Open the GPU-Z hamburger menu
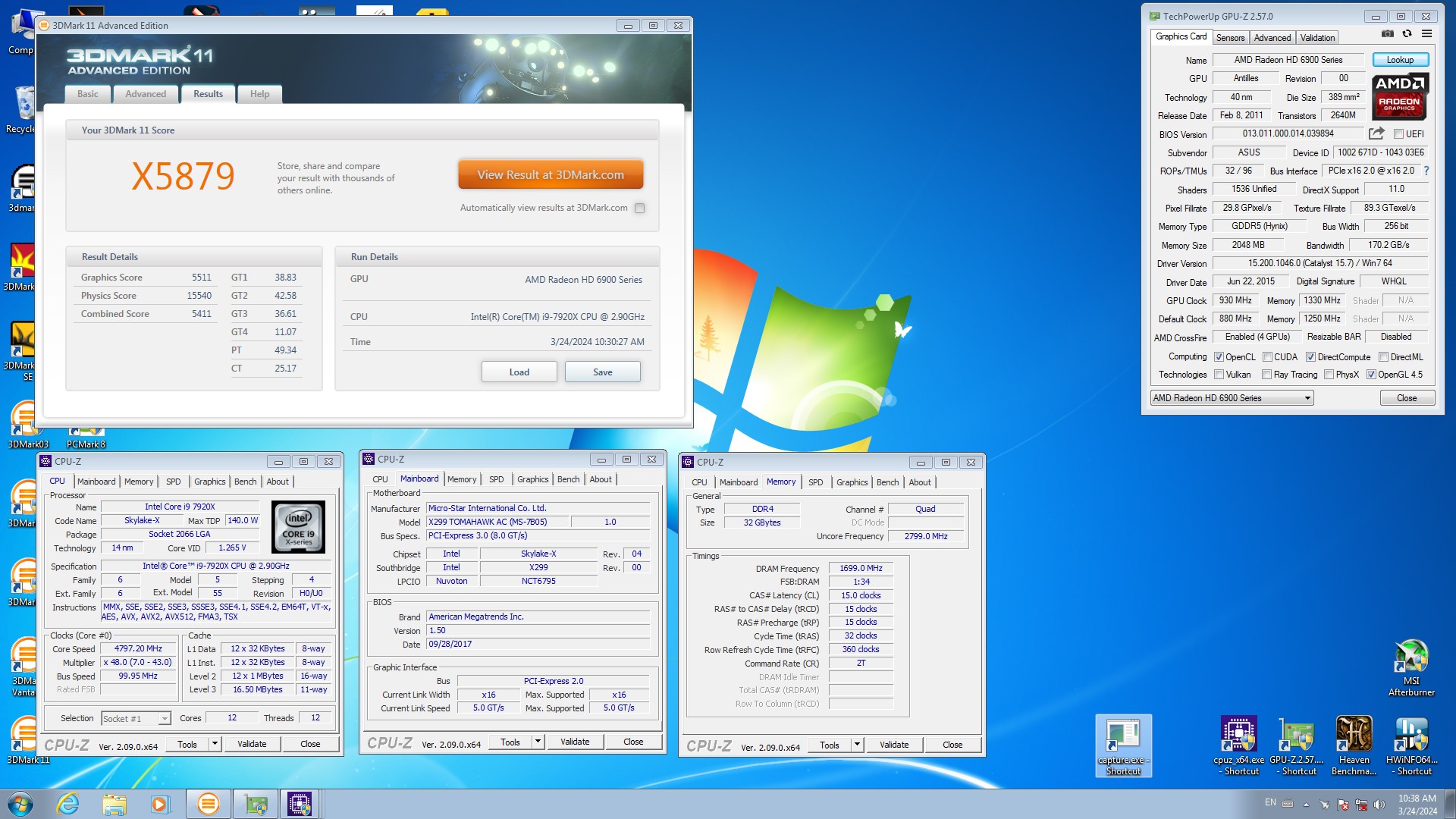 [1426, 34]
